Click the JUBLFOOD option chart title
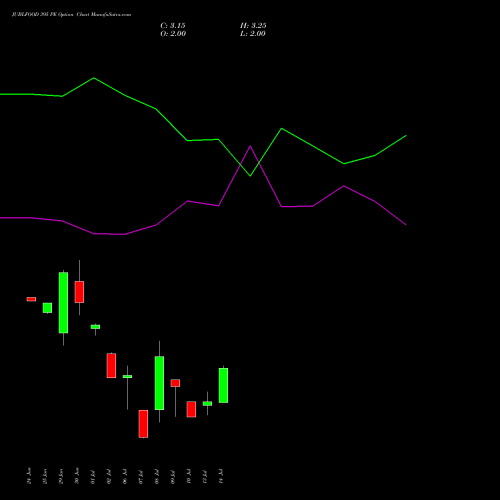Image resolution: width=500 pixels, height=500 pixels. (x=71, y=15)
